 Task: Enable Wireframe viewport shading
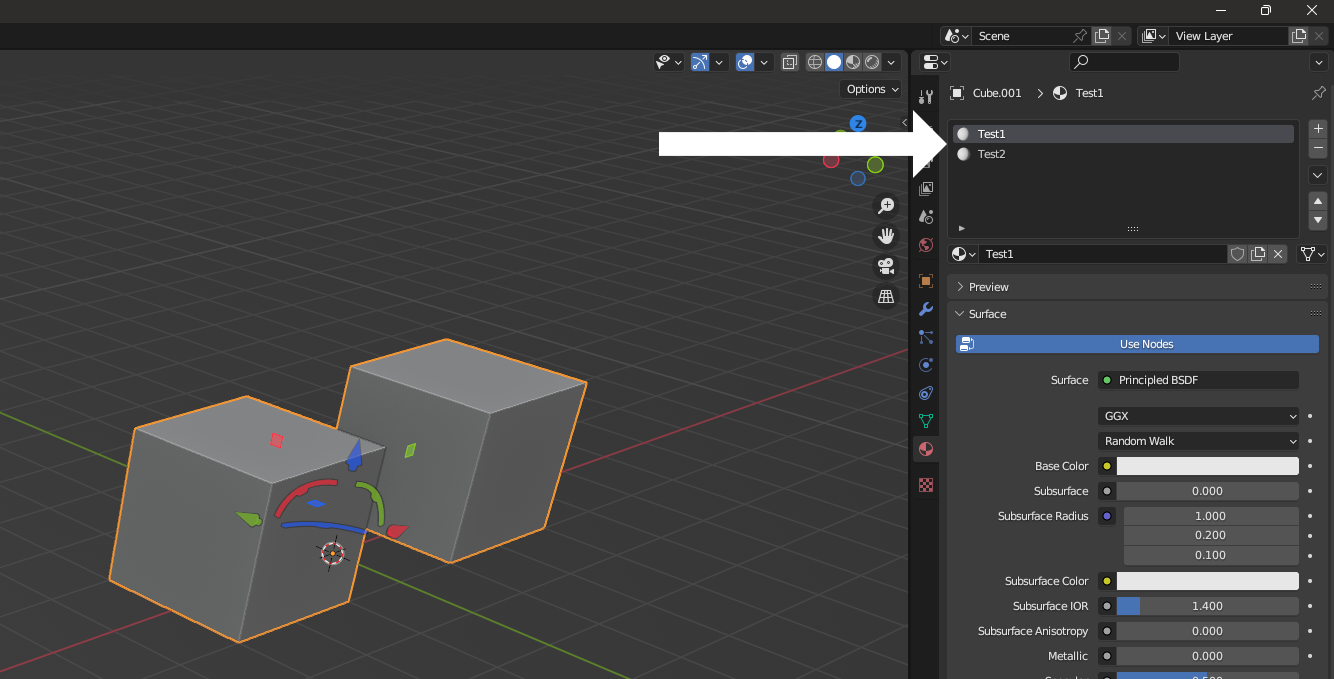(x=815, y=62)
